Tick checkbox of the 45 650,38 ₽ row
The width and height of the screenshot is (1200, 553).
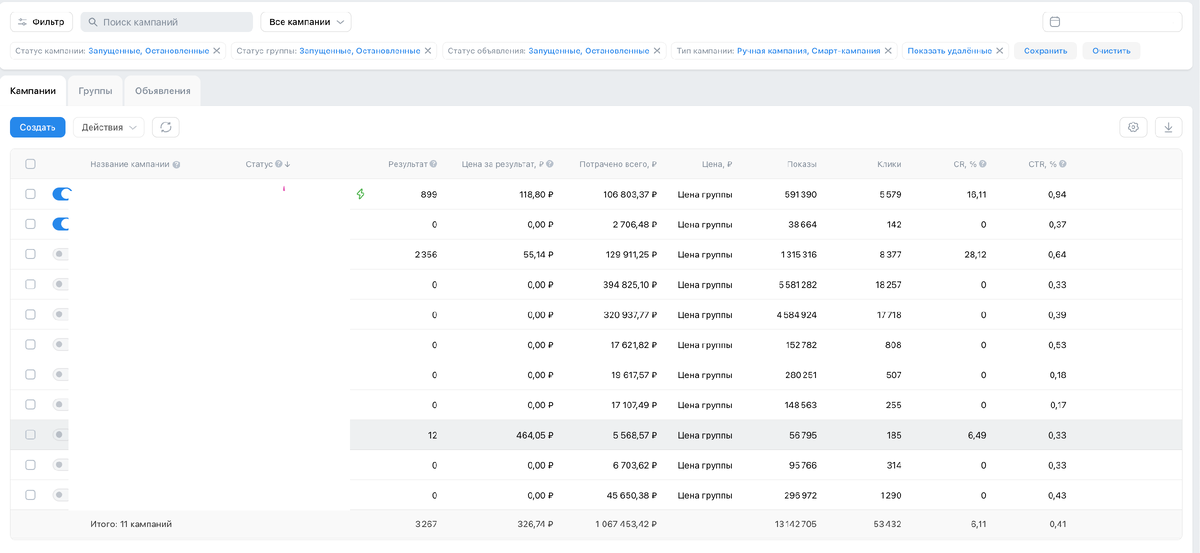pyautogui.click(x=30, y=495)
